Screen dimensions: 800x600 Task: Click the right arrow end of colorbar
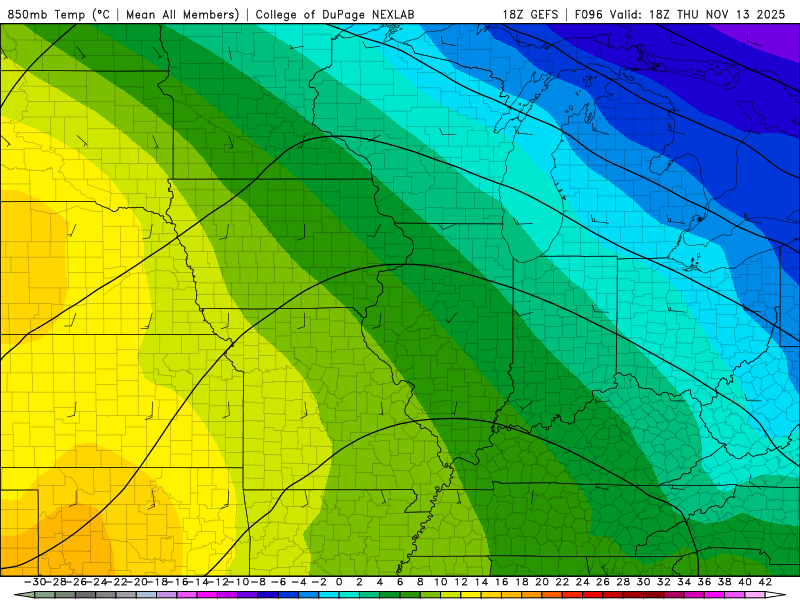coord(776,595)
